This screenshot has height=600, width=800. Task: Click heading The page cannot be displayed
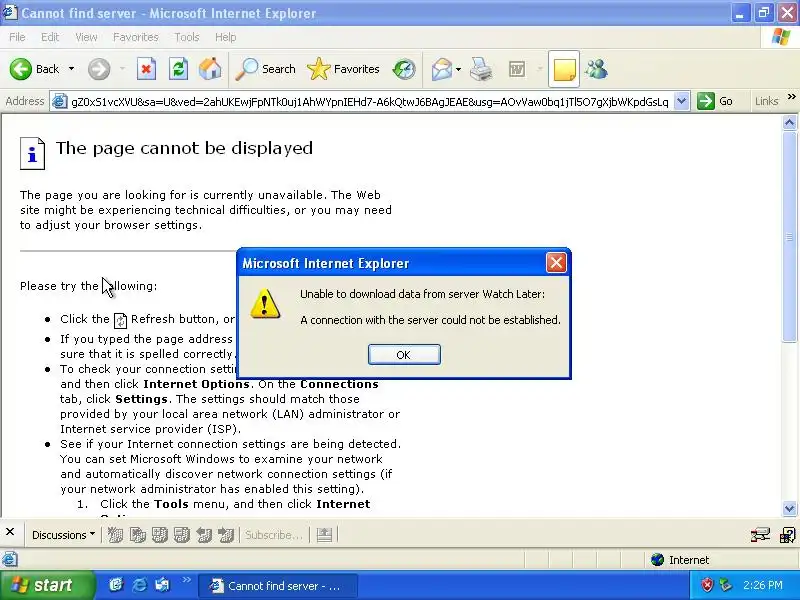(x=184, y=148)
